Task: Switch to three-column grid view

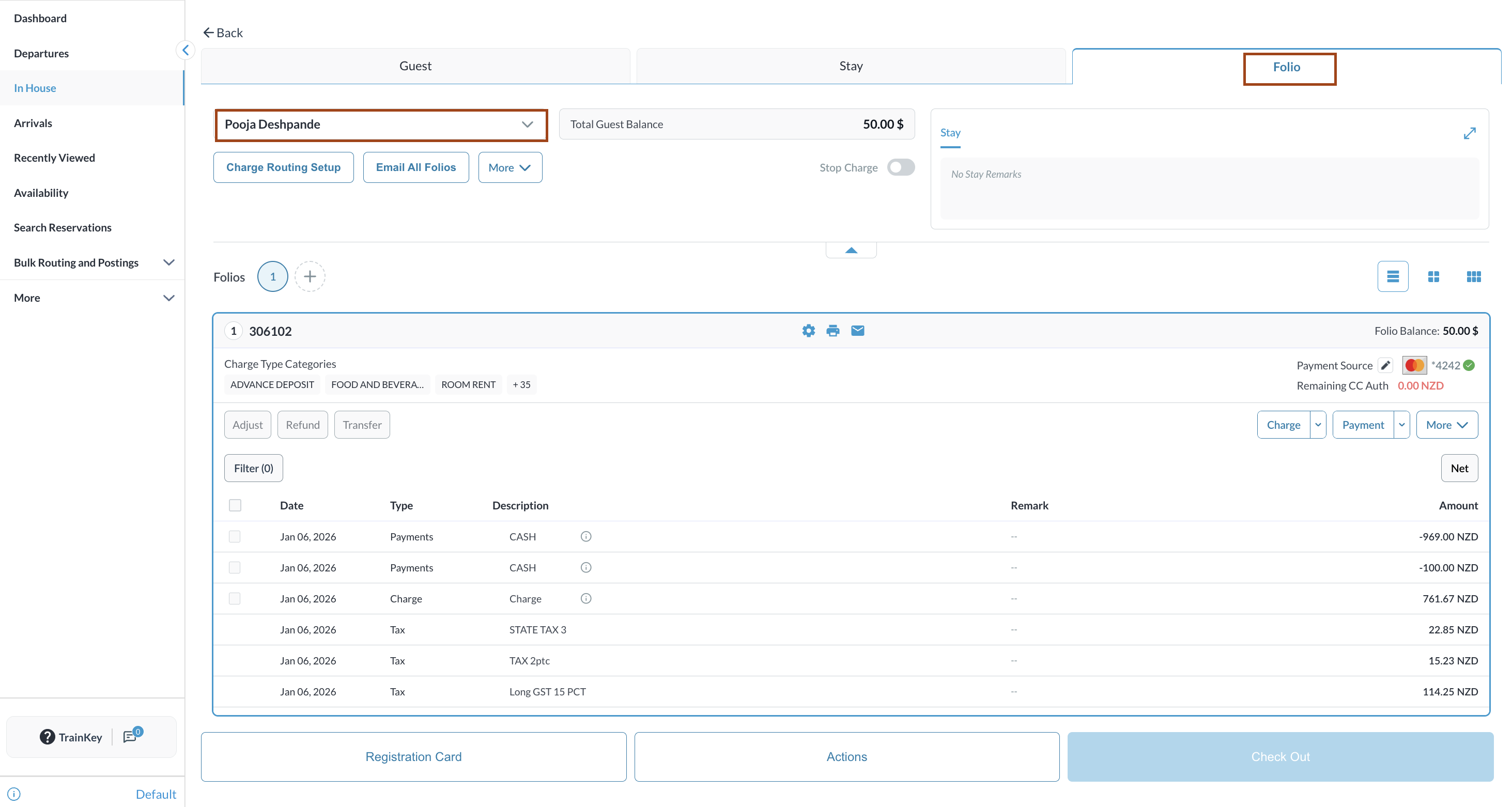Action: pos(1473,276)
